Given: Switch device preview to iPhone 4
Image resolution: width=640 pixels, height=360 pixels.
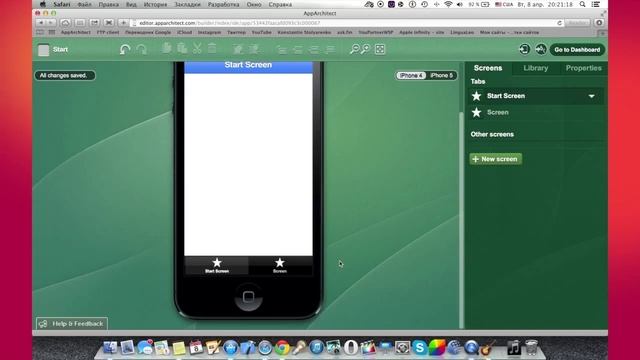Looking at the screenshot, I should coord(411,76).
